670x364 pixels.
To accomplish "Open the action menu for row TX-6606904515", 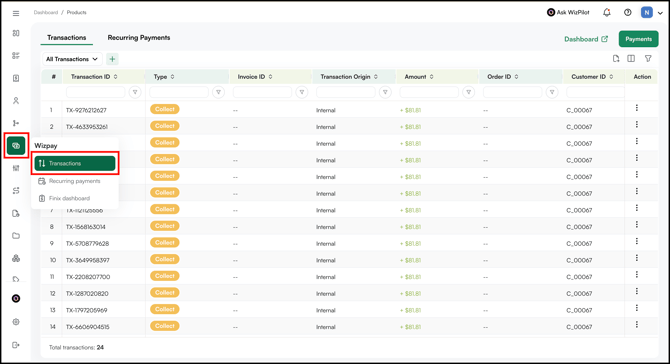I will pyautogui.click(x=637, y=325).
